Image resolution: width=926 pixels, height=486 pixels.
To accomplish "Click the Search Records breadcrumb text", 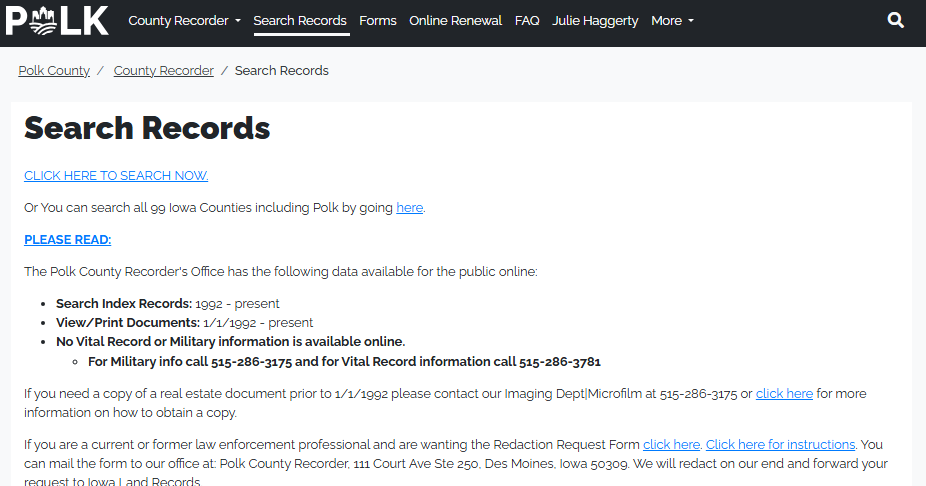I will (x=282, y=71).
